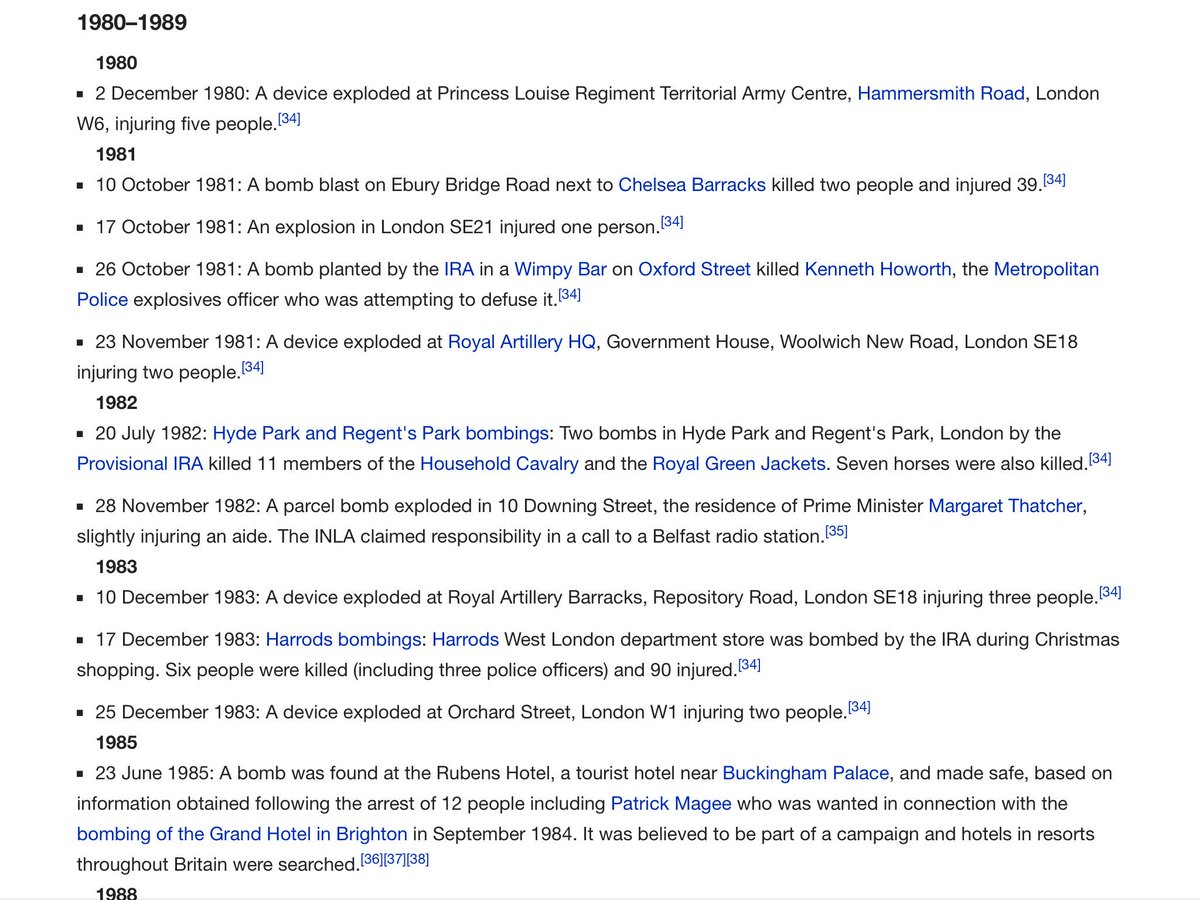Image resolution: width=1200 pixels, height=900 pixels.
Task: Open the Chelsea Barracks link
Action: 692,184
